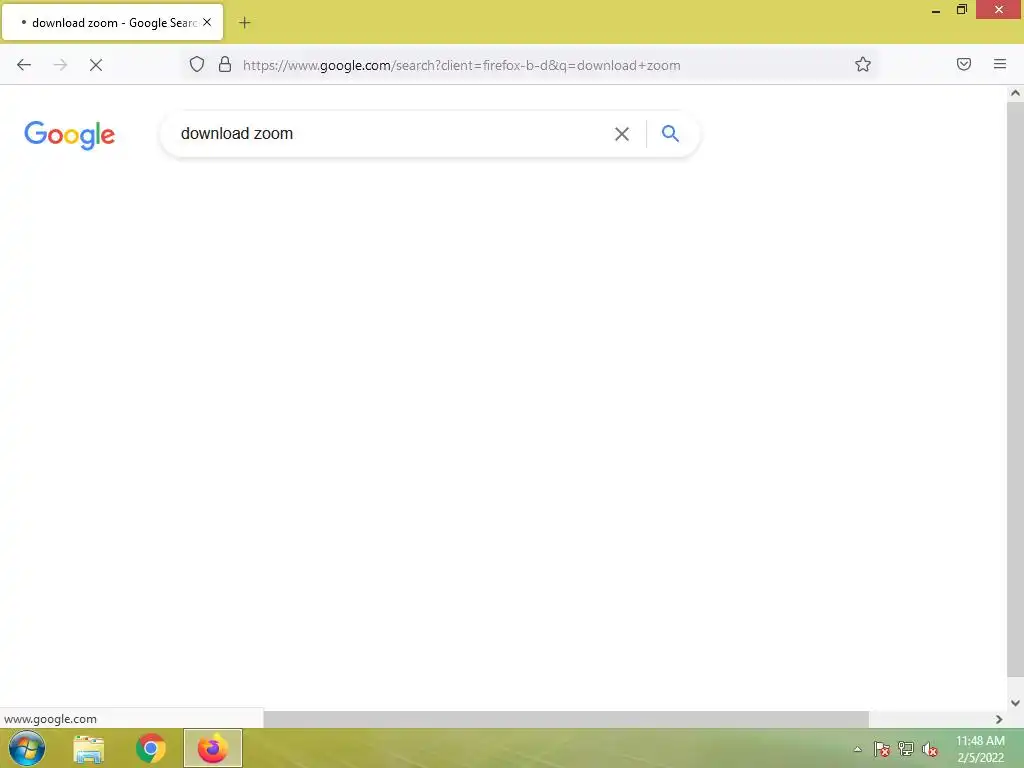Restore down the Firefox window

click(961, 10)
